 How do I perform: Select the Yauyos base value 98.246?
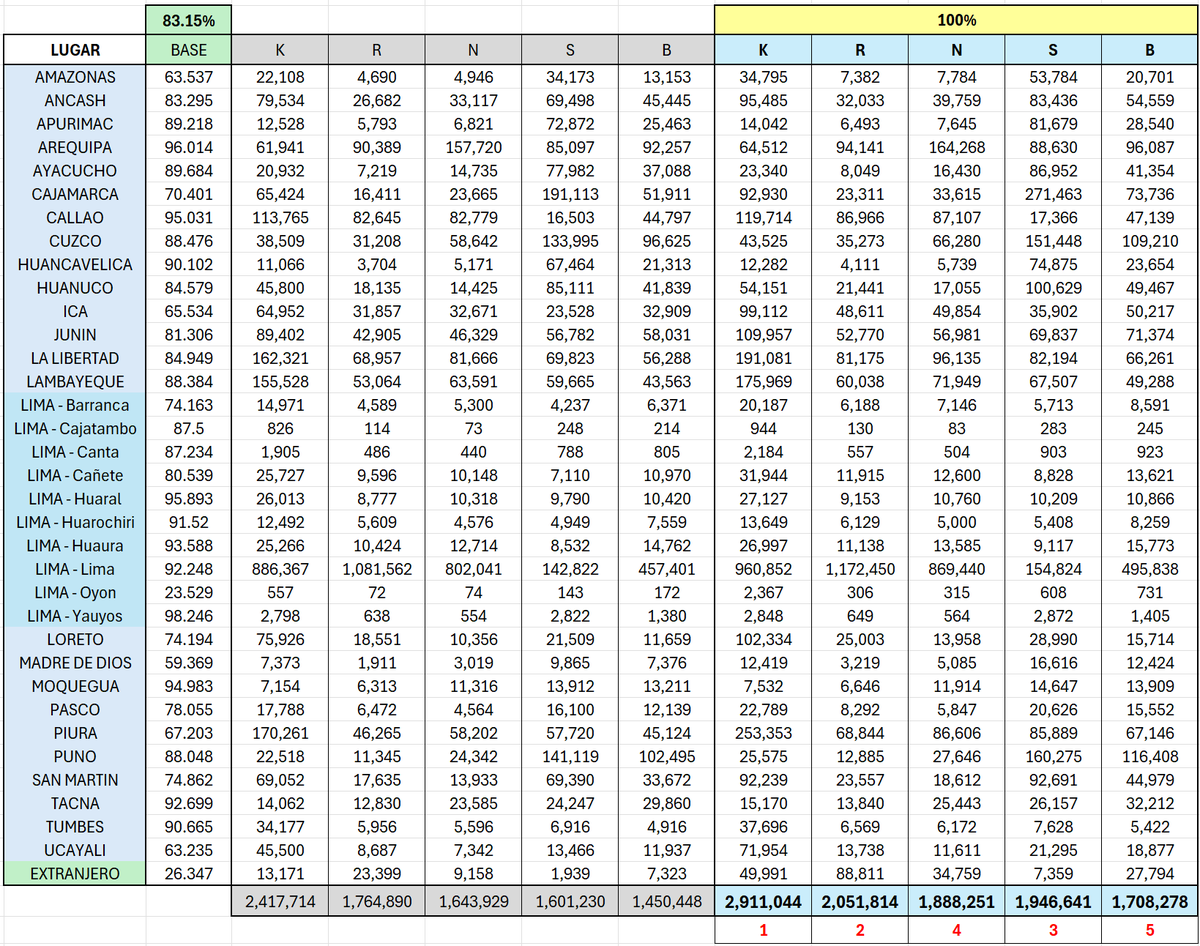(x=189, y=616)
